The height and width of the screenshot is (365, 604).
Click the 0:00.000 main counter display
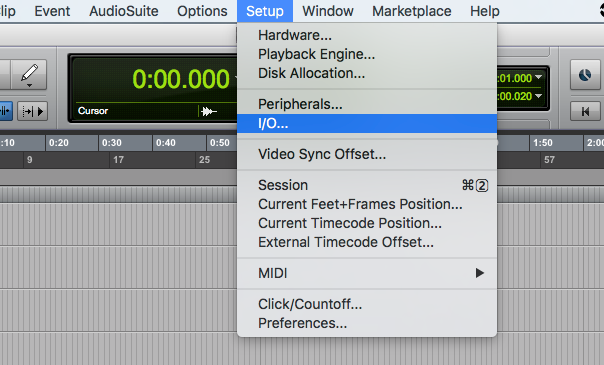pyautogui.click(x=181, y=79)
